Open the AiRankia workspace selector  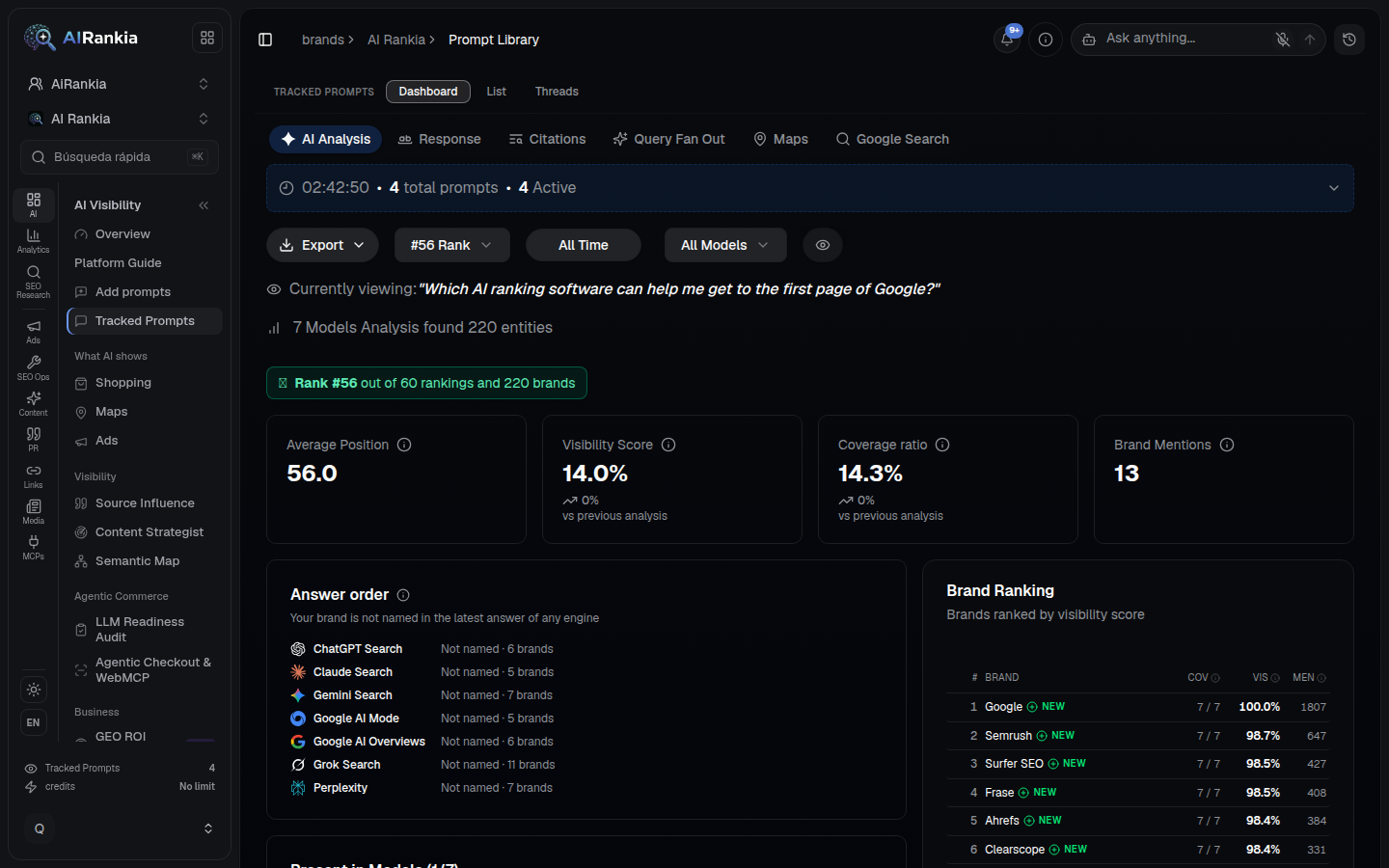120,84
